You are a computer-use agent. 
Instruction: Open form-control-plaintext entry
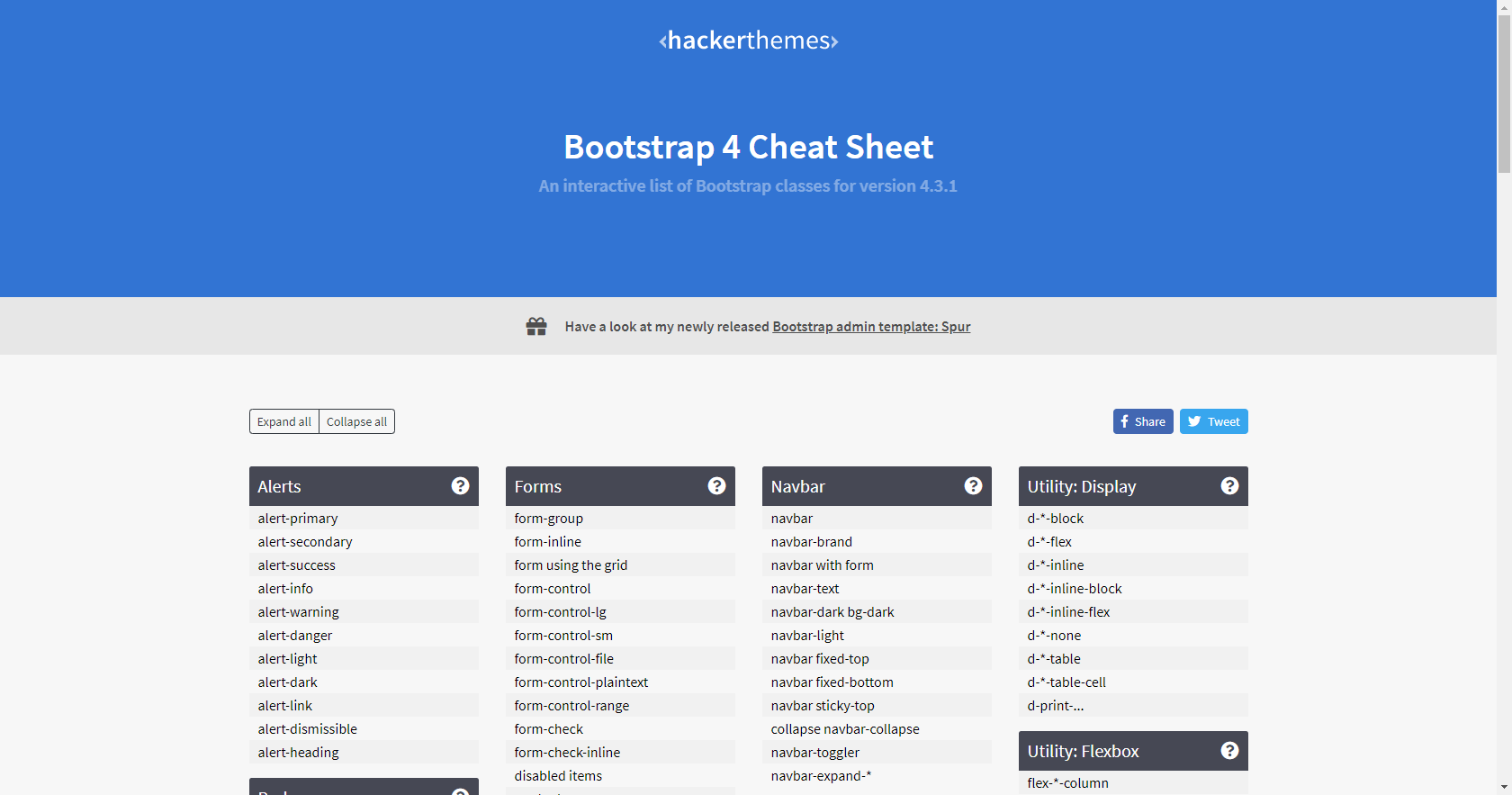point(620,682)
